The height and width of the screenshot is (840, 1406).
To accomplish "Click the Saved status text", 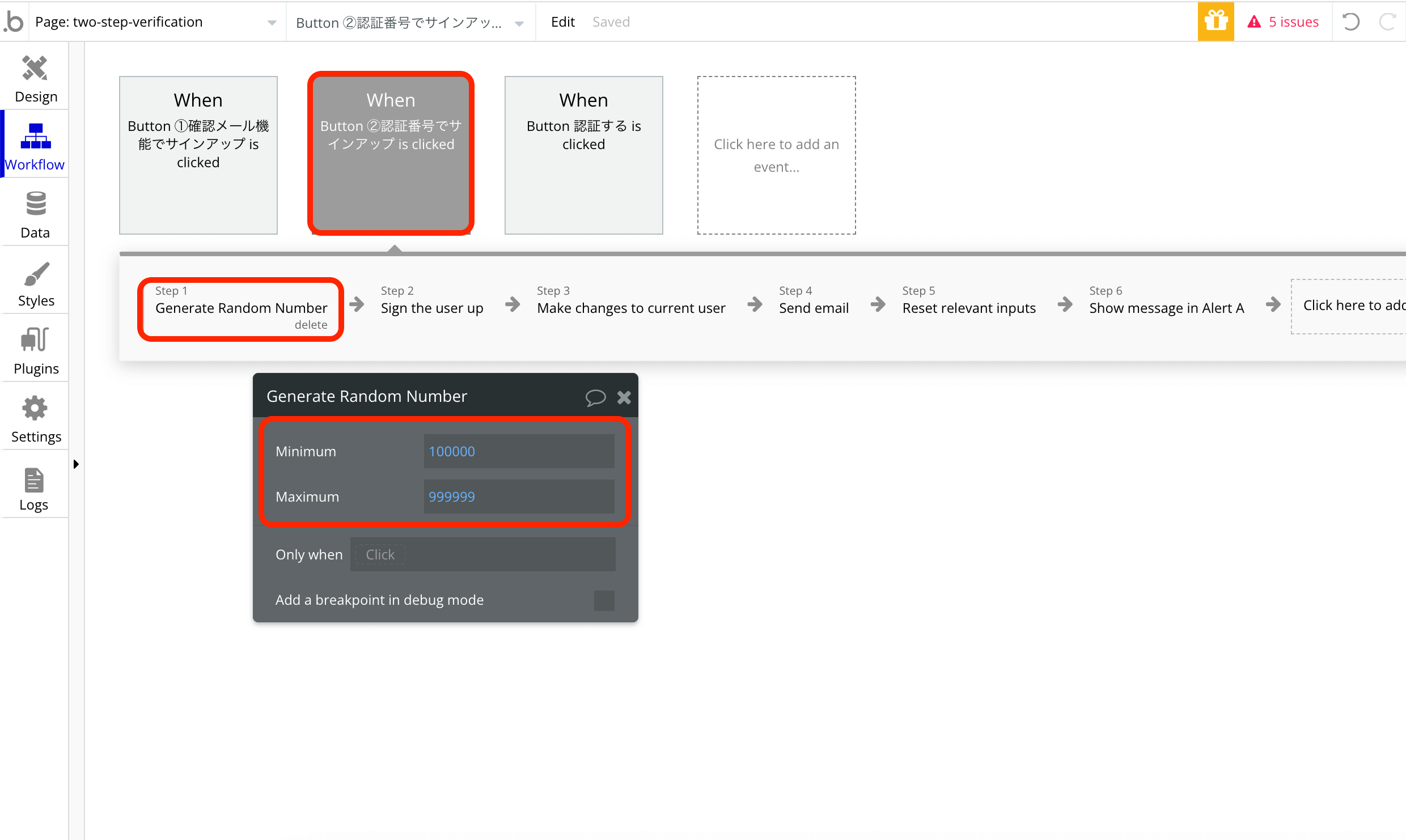I will [611, 22].
